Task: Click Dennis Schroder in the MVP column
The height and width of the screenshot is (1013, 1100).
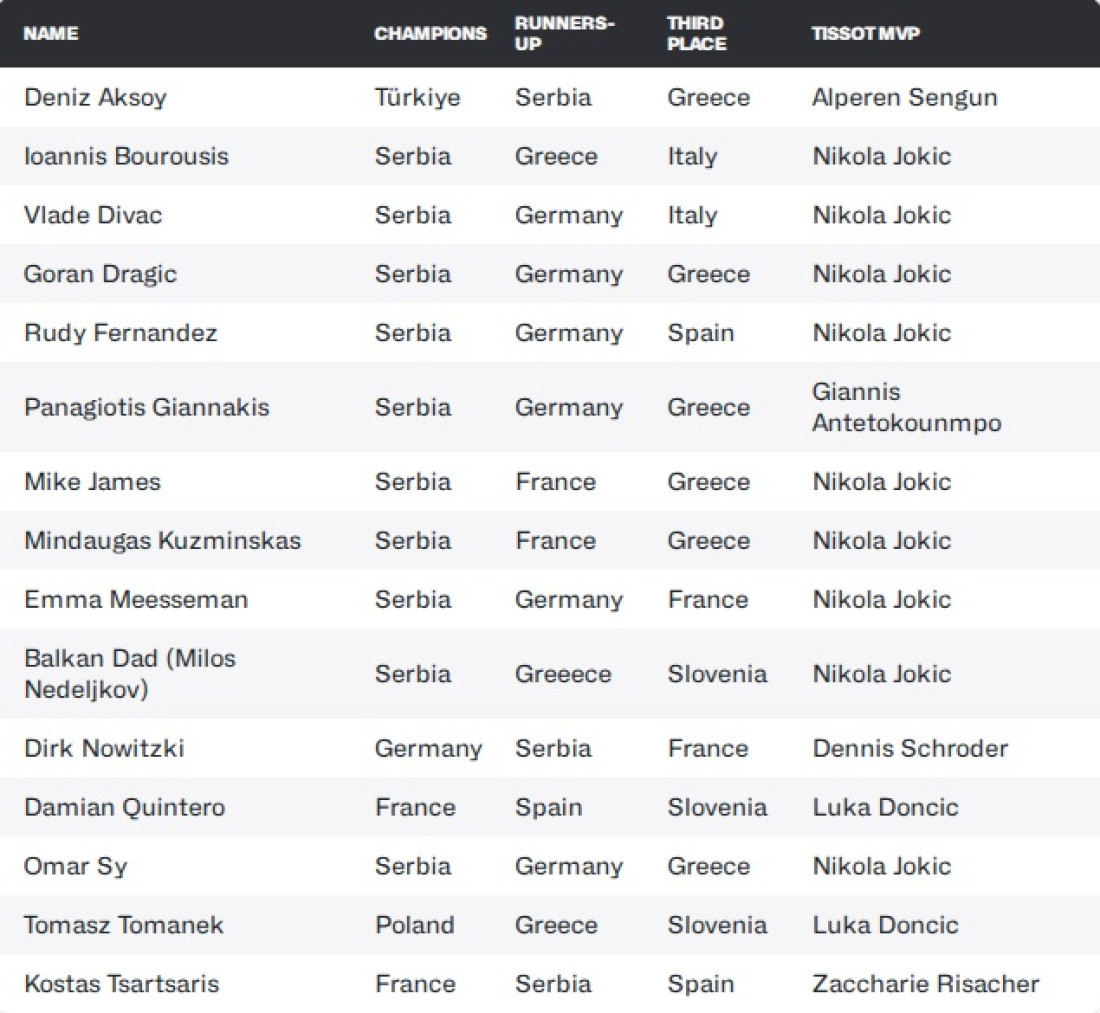Action: pyautogui.click(x=910, y=749)
